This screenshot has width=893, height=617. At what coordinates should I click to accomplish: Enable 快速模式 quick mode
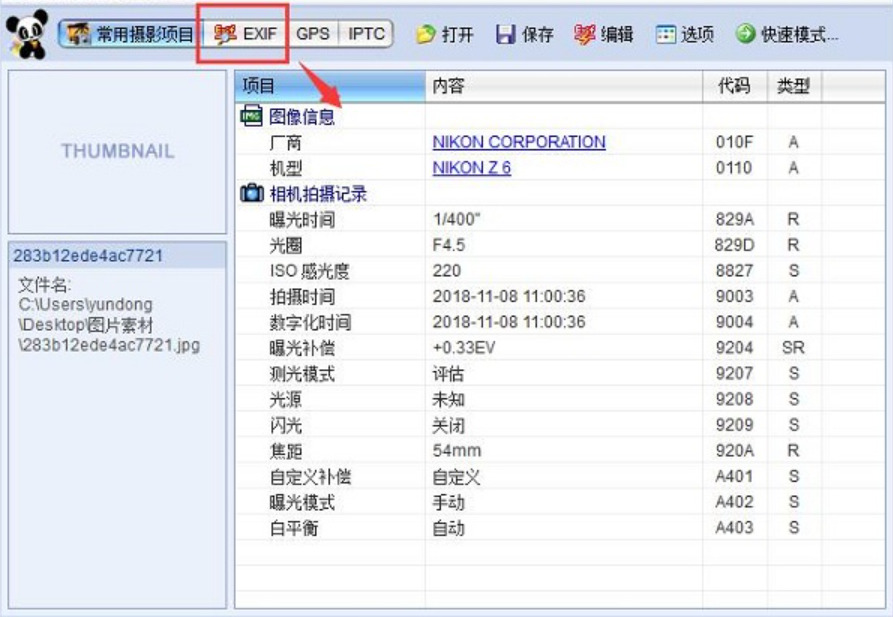click(787, 35)
